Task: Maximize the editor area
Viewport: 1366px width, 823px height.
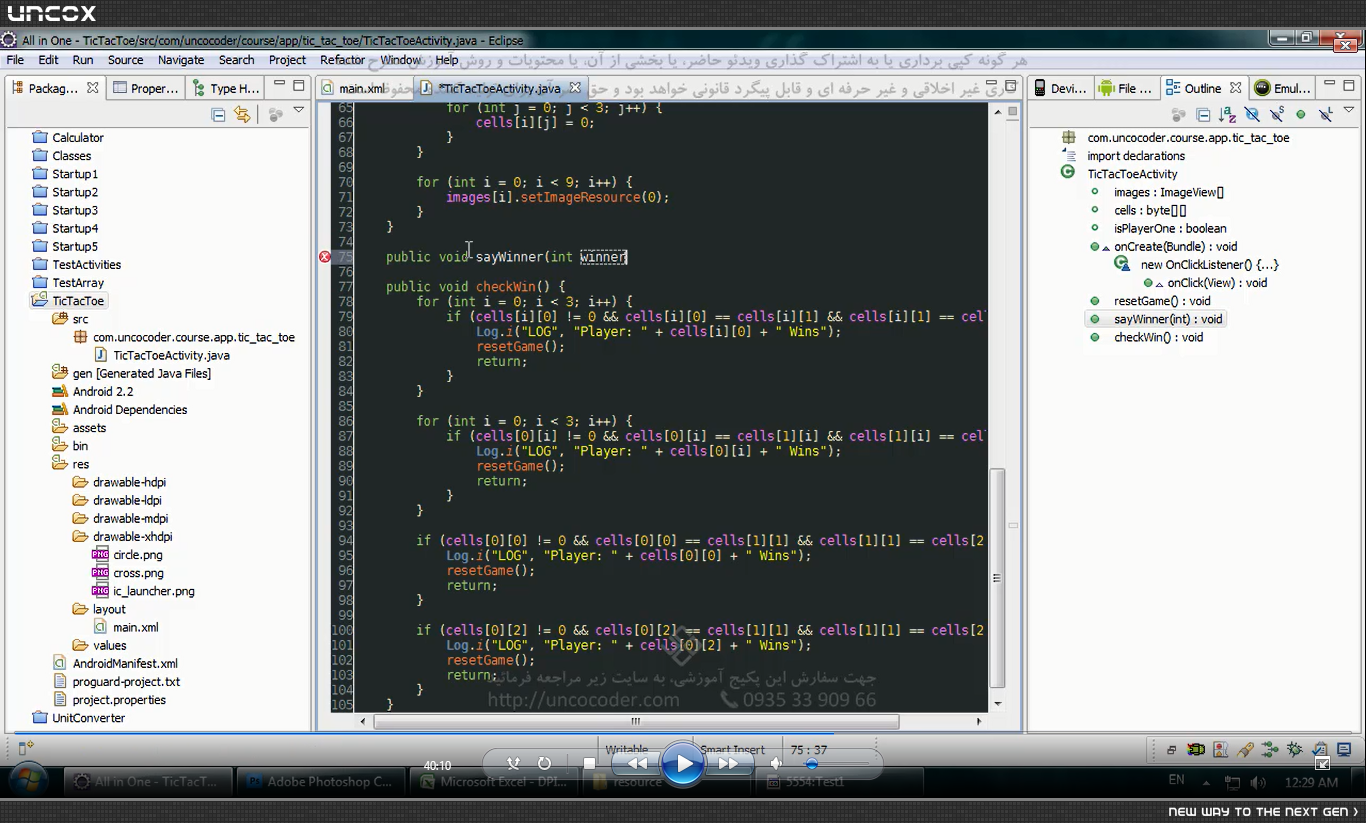Action: coord(1011,86)
